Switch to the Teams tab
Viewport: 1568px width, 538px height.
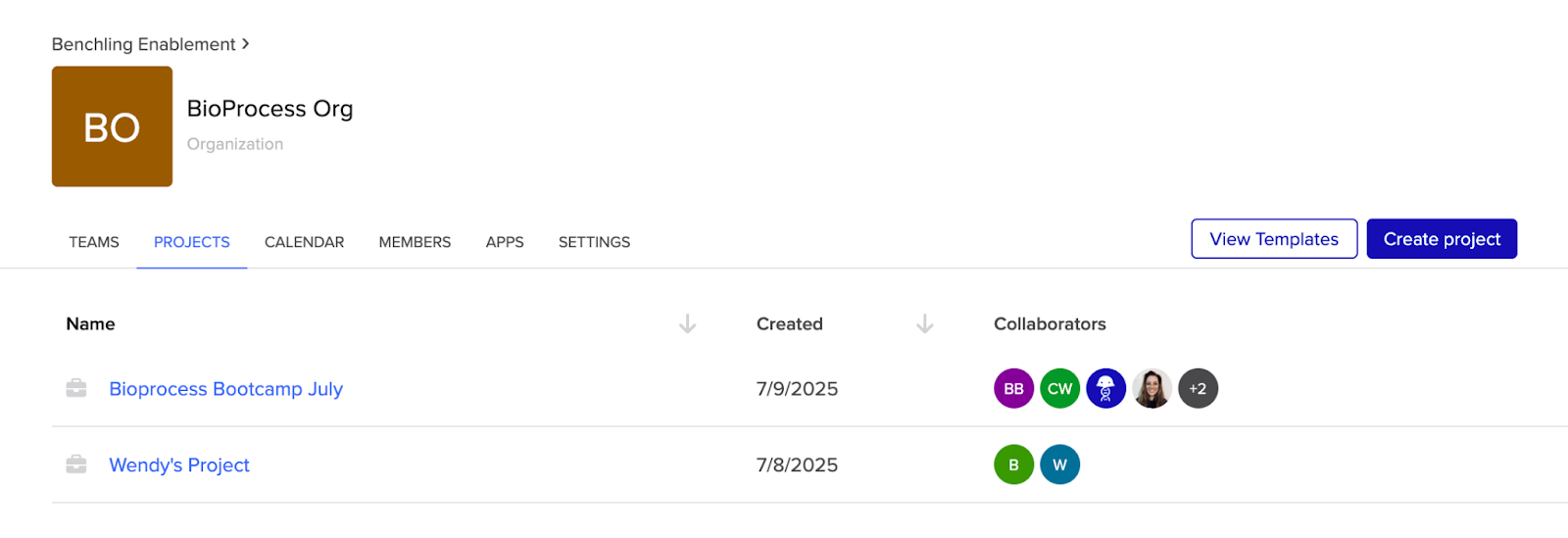[94, 242]
